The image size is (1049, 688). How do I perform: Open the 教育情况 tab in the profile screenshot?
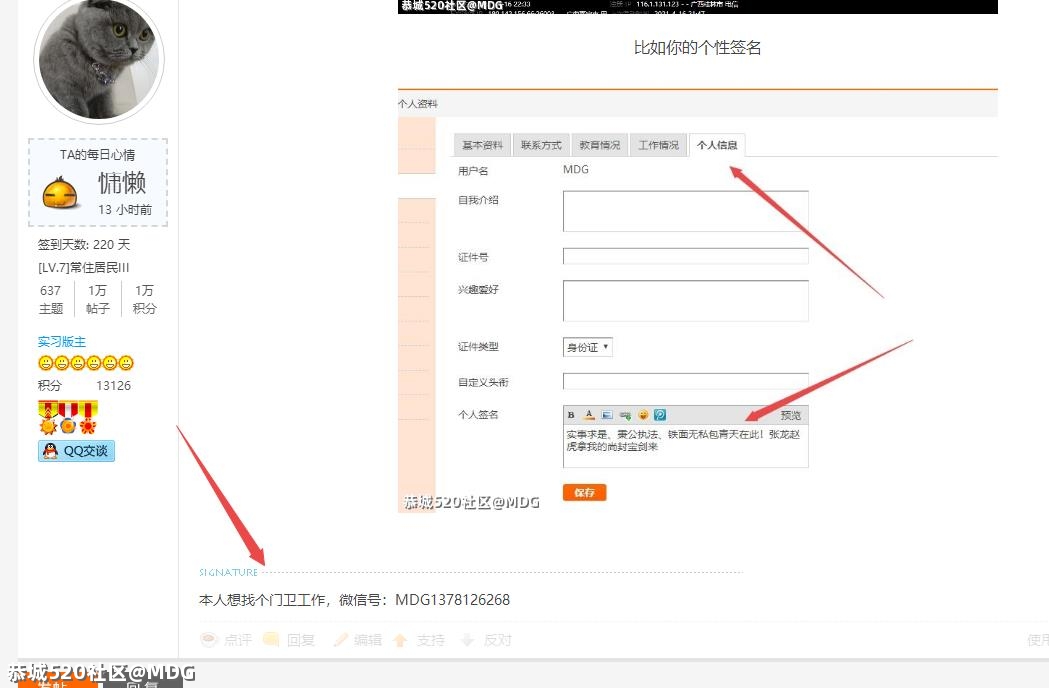pyautogui.click(x=600, y=145)
